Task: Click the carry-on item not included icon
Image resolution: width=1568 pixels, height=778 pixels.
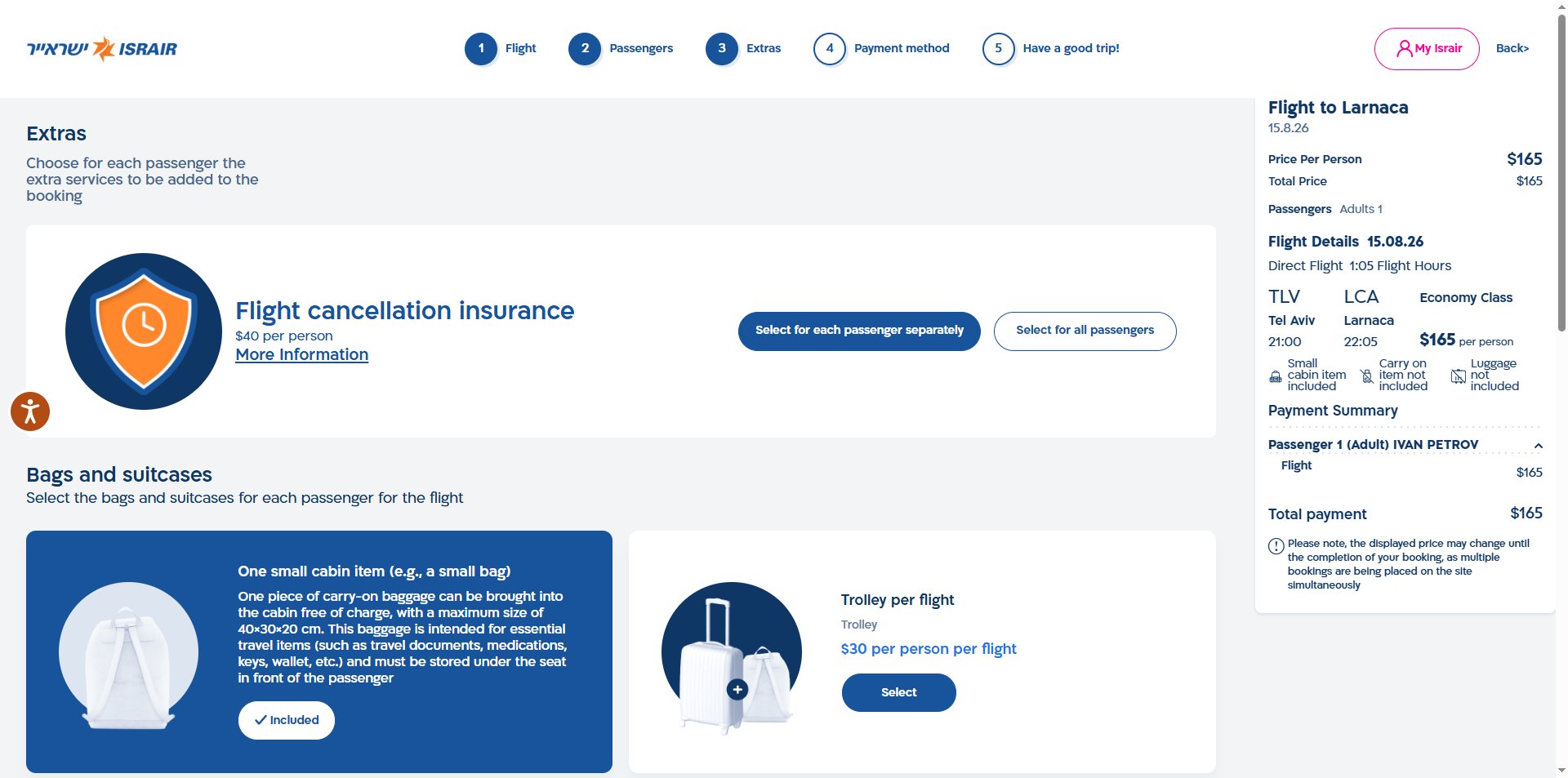Action: [1366, 376]
